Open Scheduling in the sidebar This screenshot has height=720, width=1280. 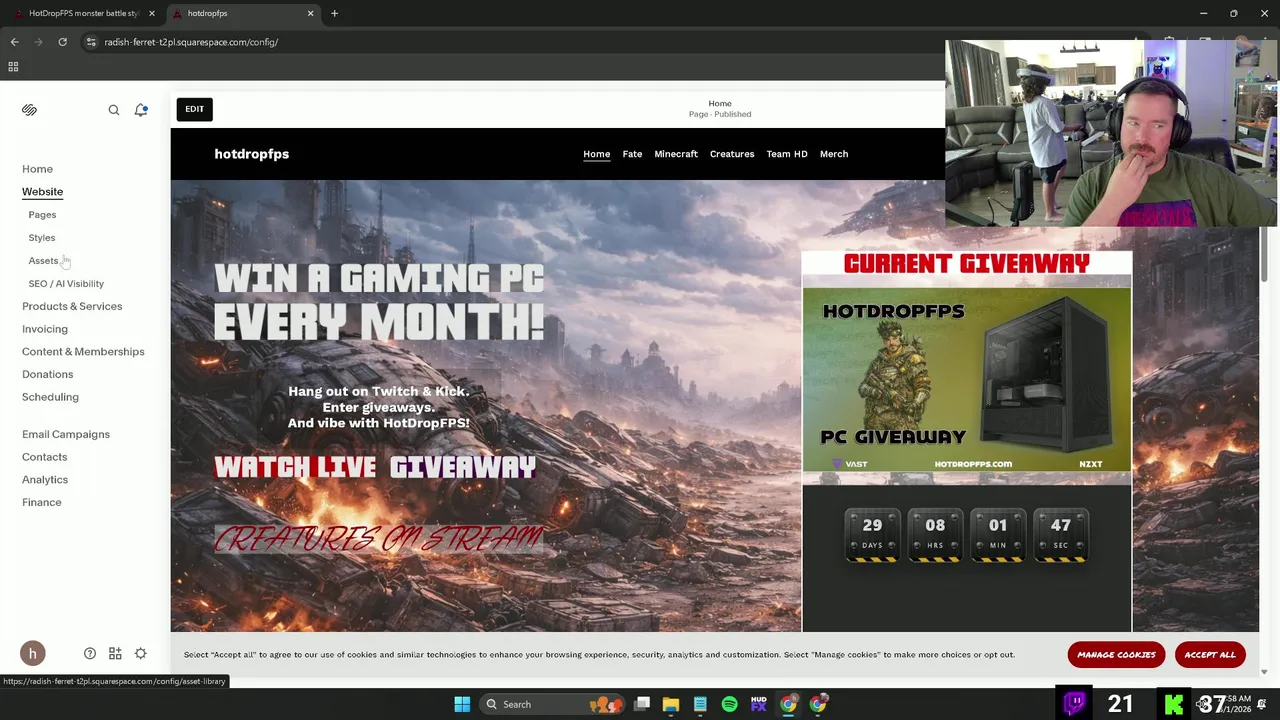coord(50,397)
